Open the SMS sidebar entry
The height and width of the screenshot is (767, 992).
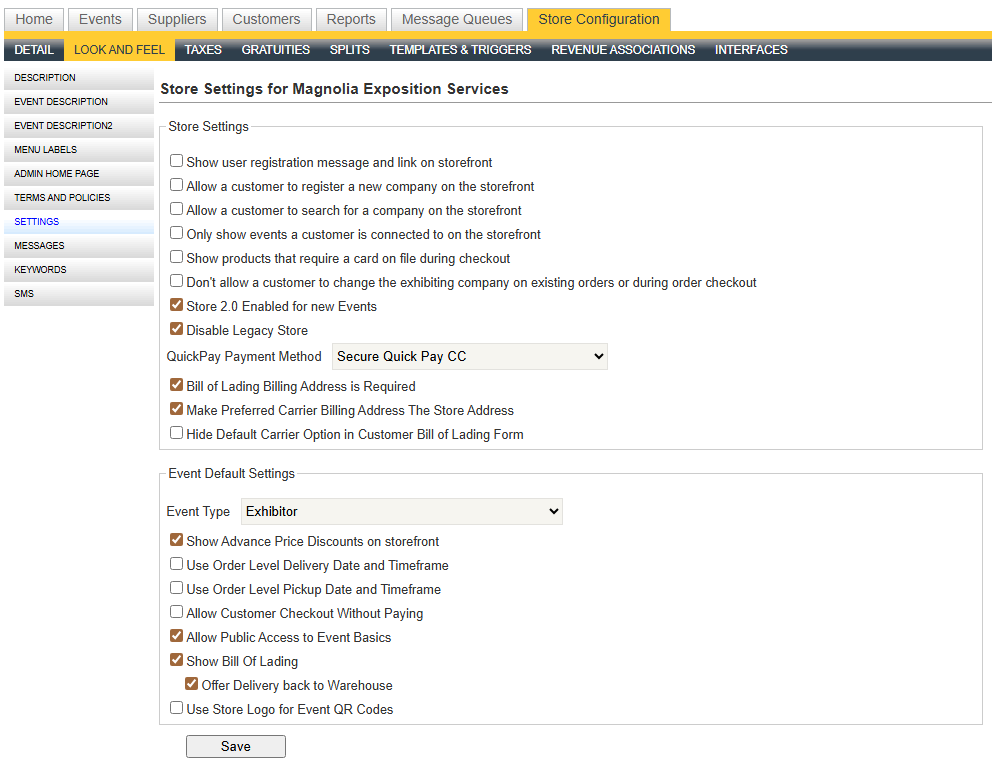click(x=24, y=294)
